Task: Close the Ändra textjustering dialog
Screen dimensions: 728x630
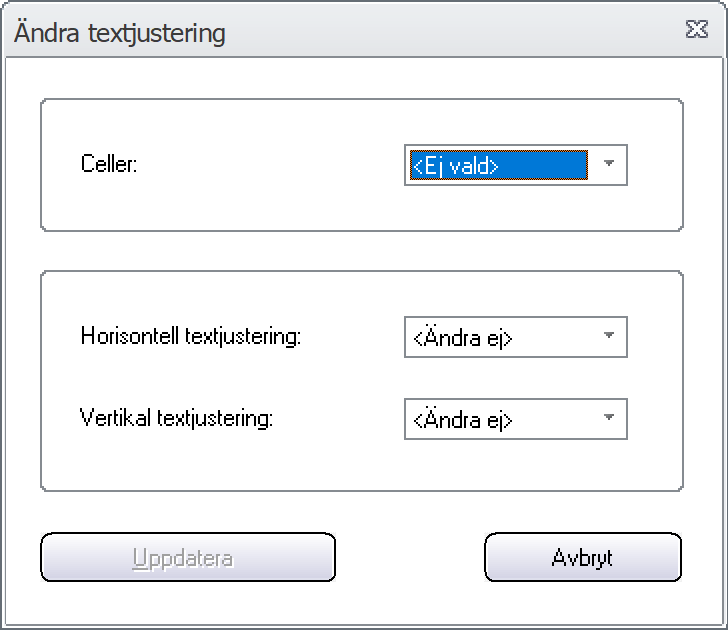Action: click(696, 29)
